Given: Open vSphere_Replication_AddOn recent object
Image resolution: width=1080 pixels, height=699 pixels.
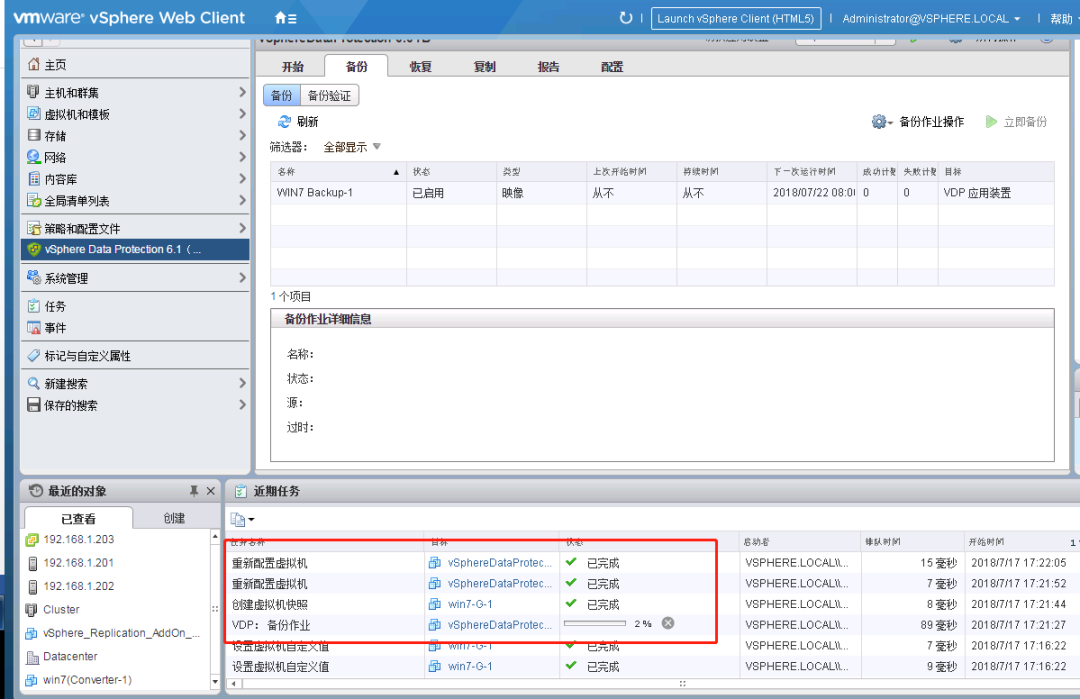Looking at the screenshot, I should (x=121, y=633).
